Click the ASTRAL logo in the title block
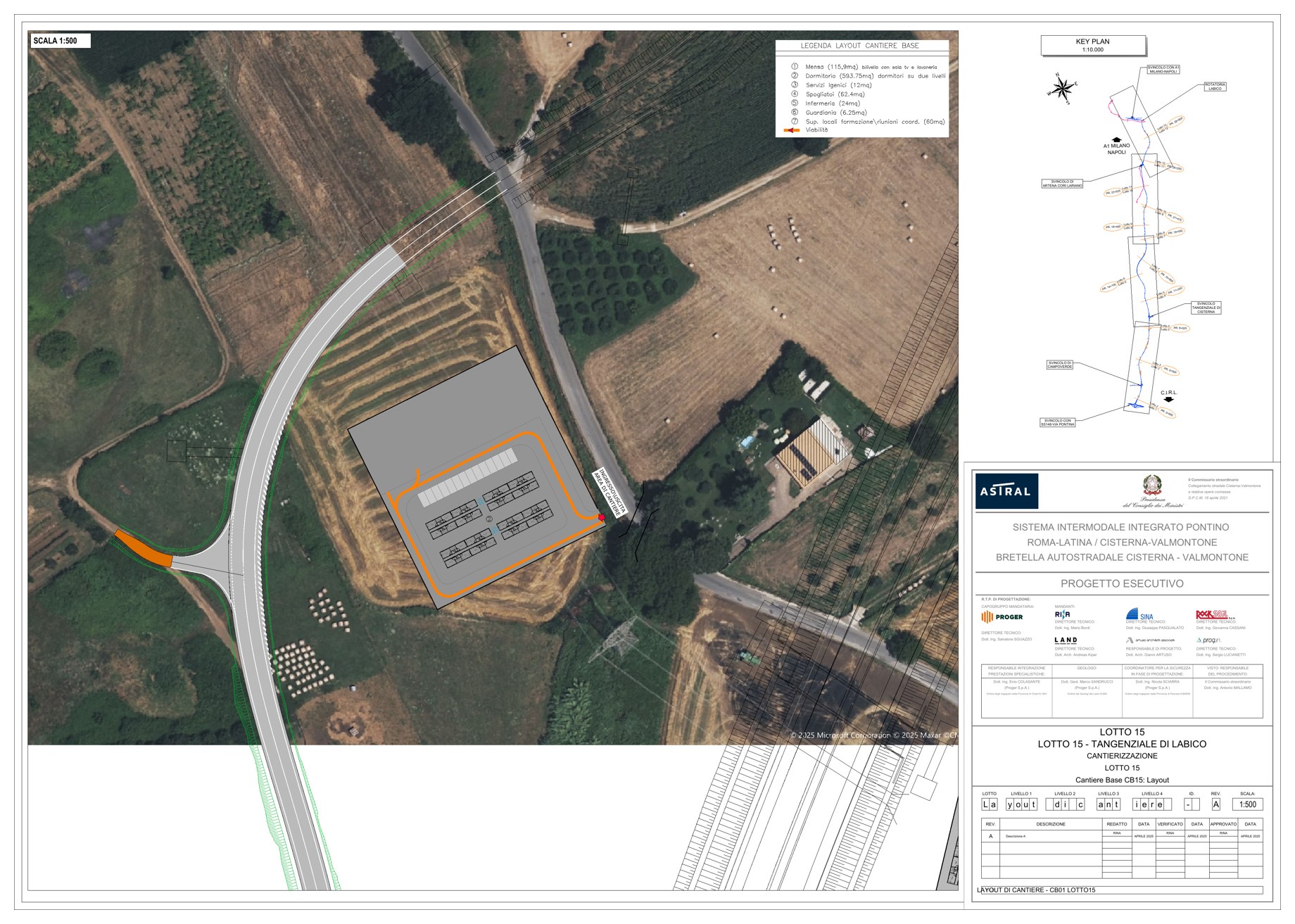The width and height of the screenshot is (1295, 924). (x=1006, y=491)
